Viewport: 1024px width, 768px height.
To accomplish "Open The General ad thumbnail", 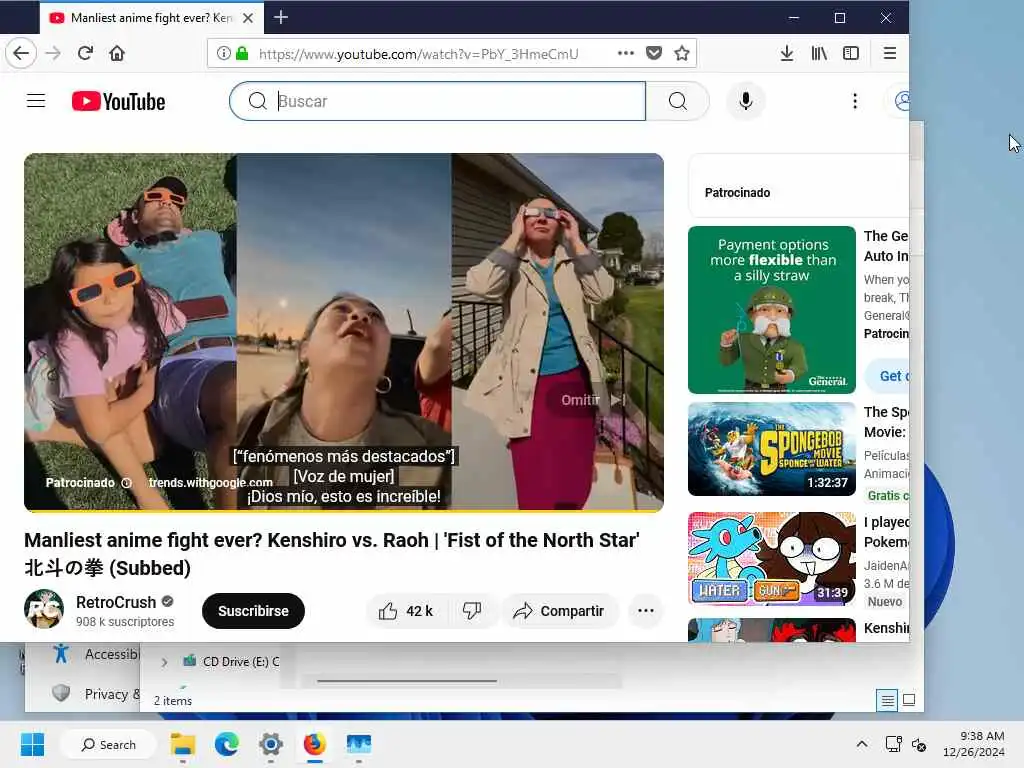I will click(x=772, y=310).
